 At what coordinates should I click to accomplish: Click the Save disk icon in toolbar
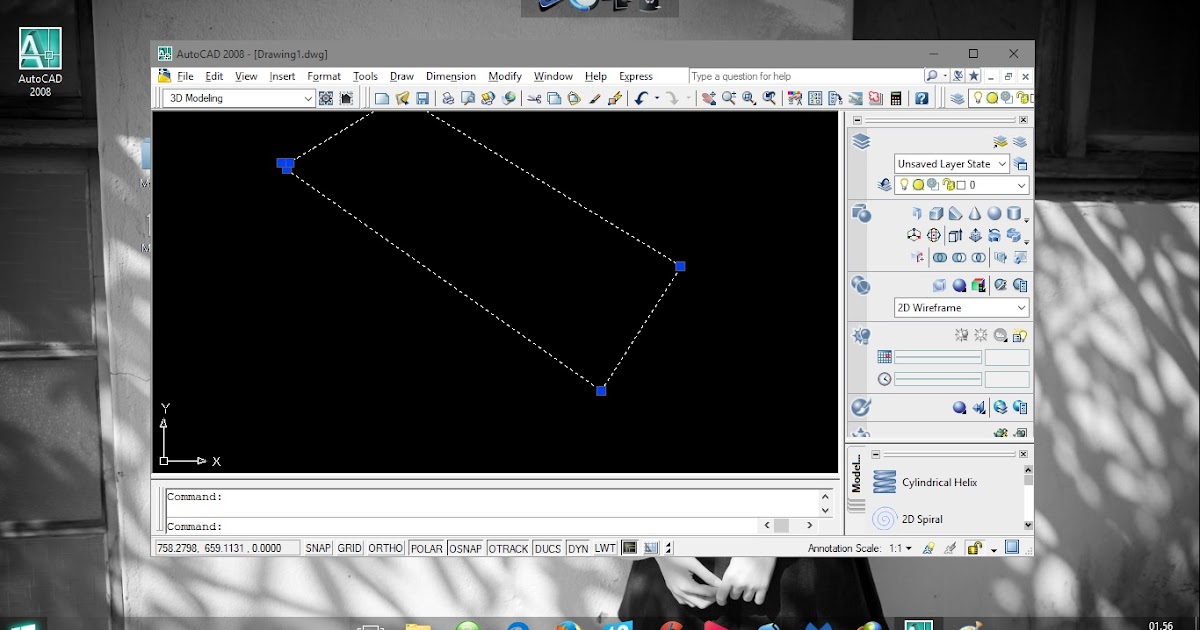[422, 98]
